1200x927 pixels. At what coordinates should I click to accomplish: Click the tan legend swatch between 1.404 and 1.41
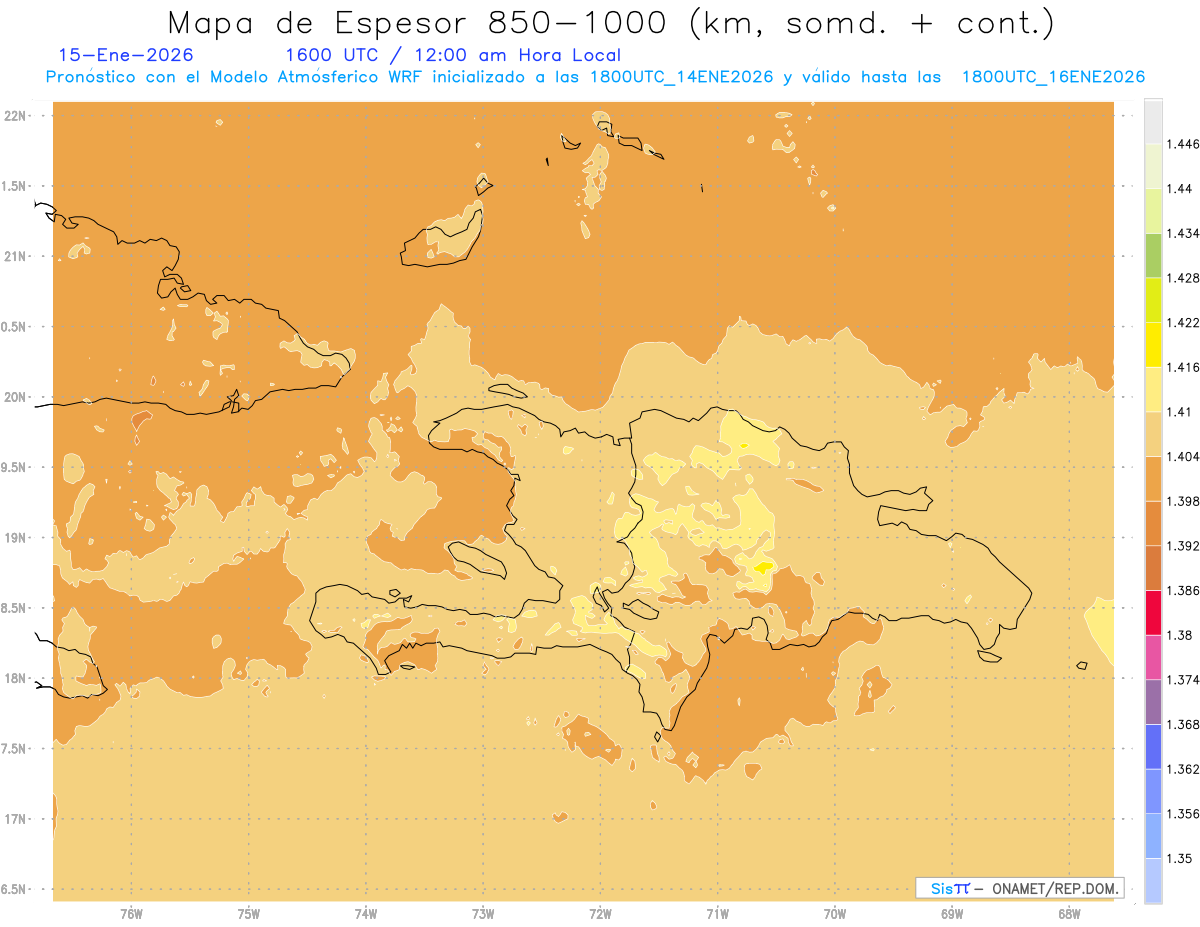pyautogui.click(x=1153, y=434)
